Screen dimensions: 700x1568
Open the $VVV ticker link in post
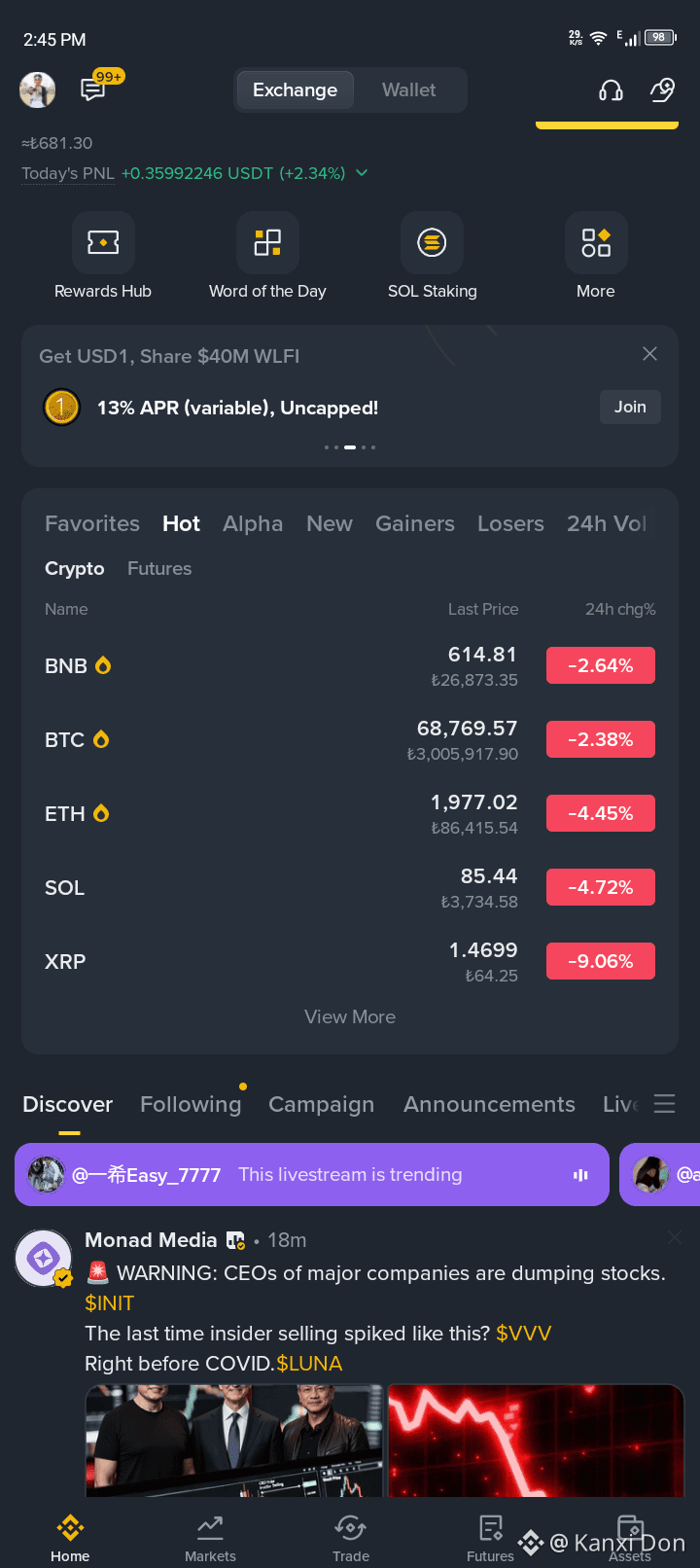(523, 1334)
